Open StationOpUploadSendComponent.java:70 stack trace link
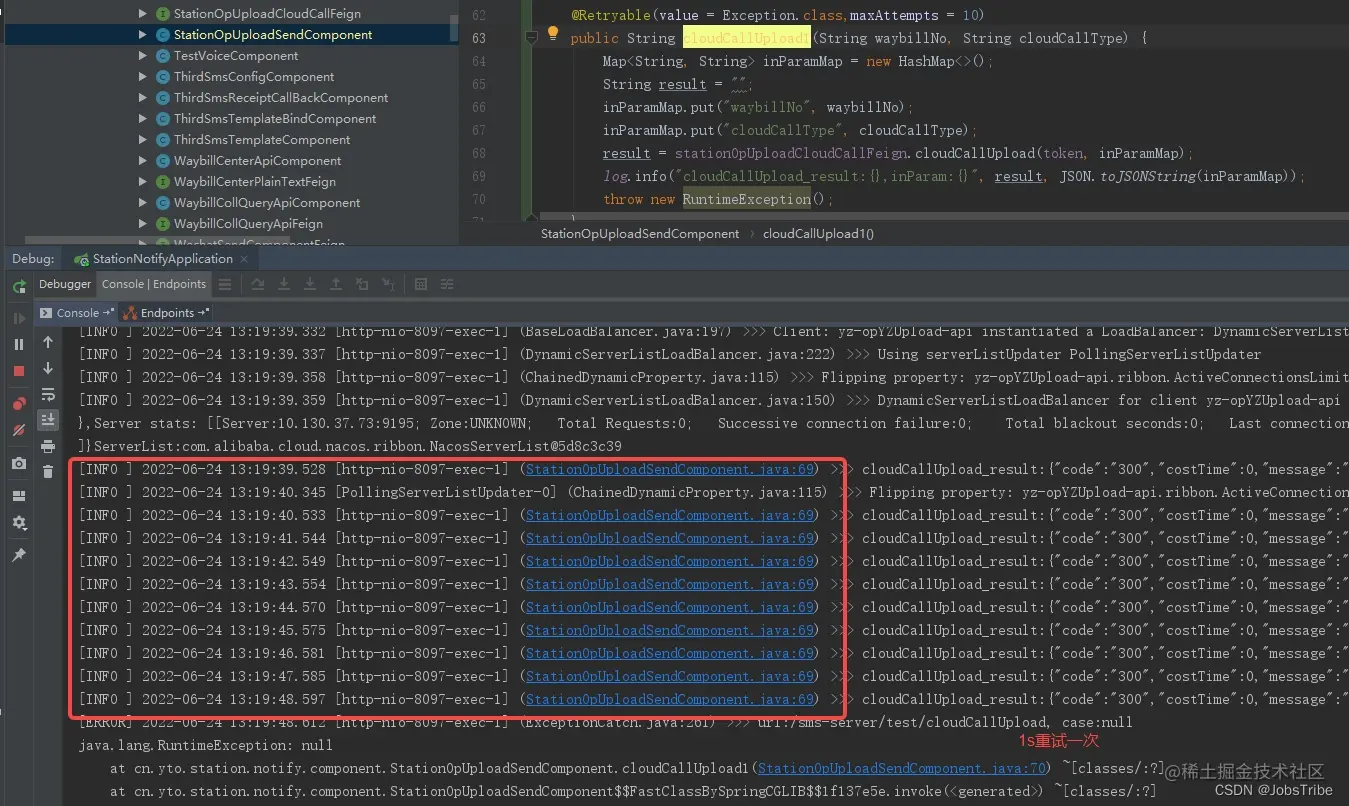The width and height of the screenshot is (1349, 806). (902, 768)
